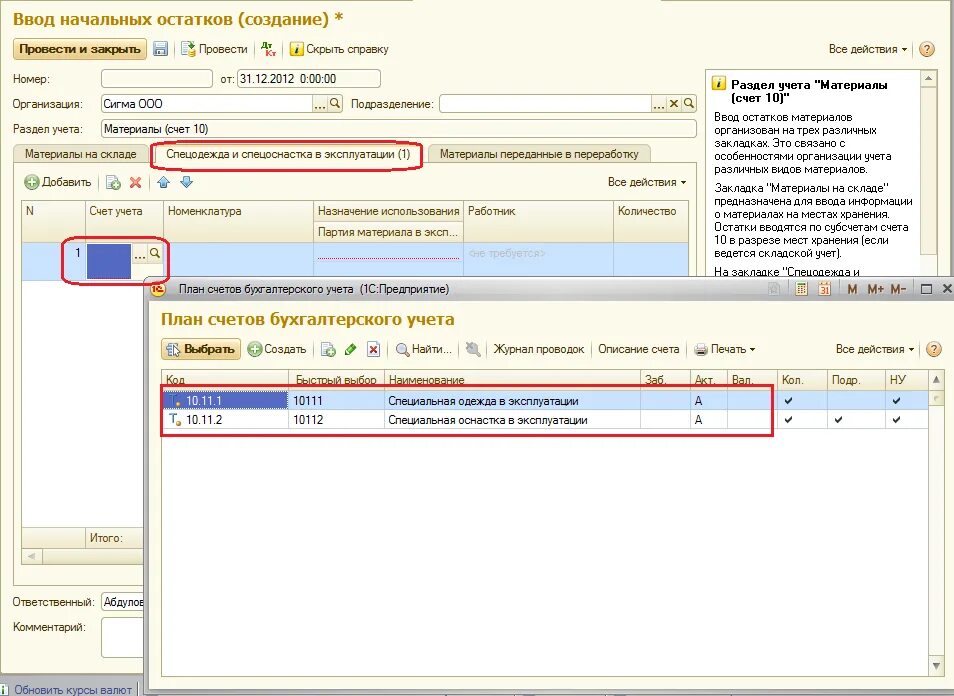The image size is (954, 696).
Task: Click the magnifier icon of Организация field
Action: click(335, 104)
